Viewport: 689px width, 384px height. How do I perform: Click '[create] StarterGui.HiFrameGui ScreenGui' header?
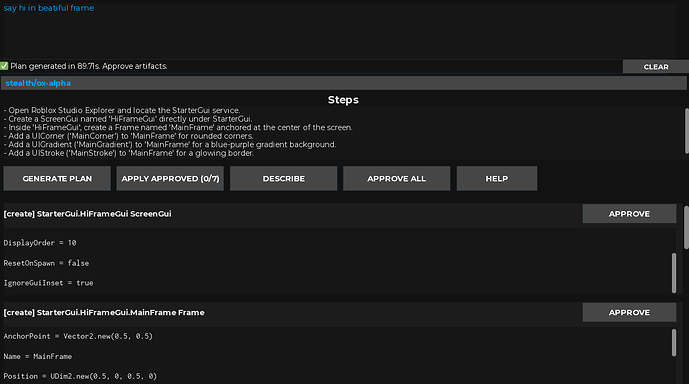click(87, 214)
